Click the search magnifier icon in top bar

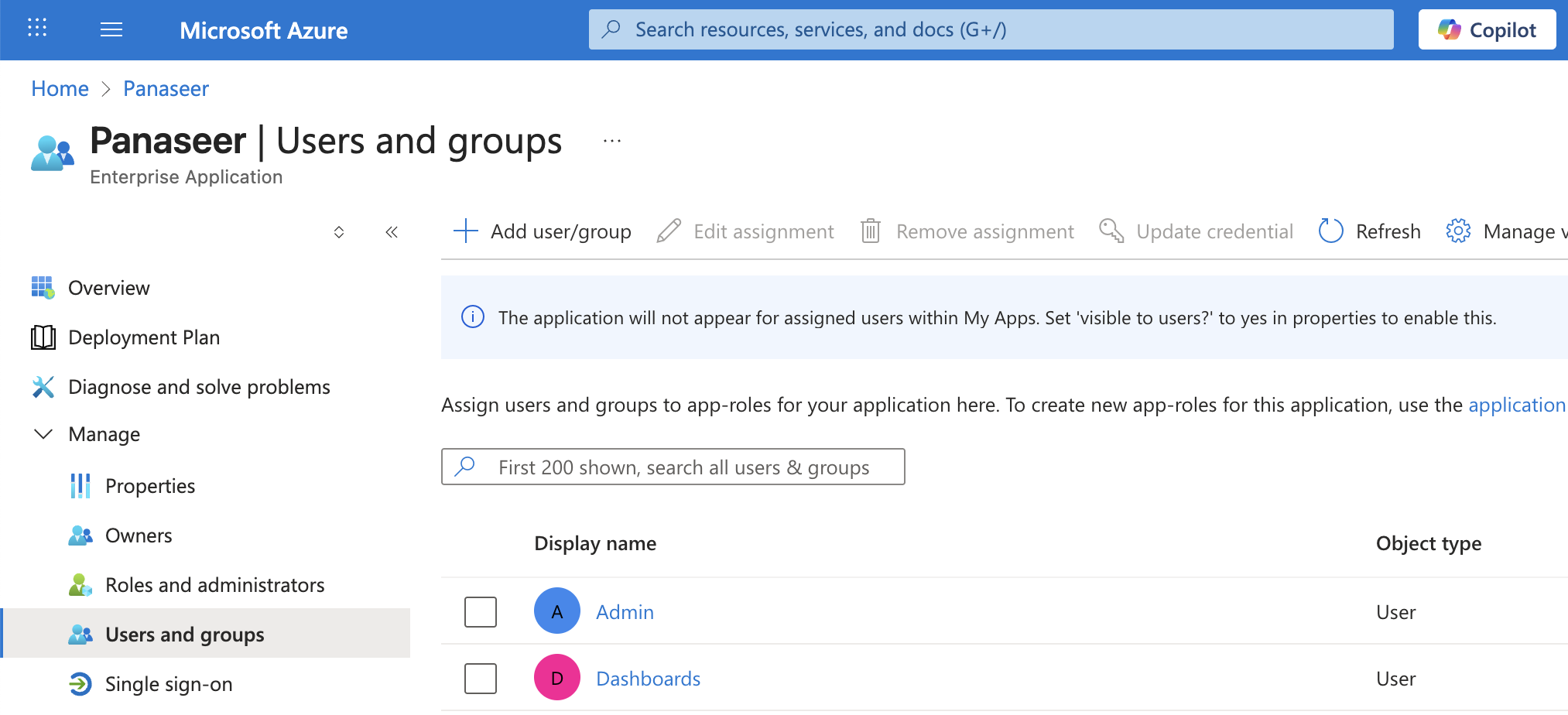point(611,29)
